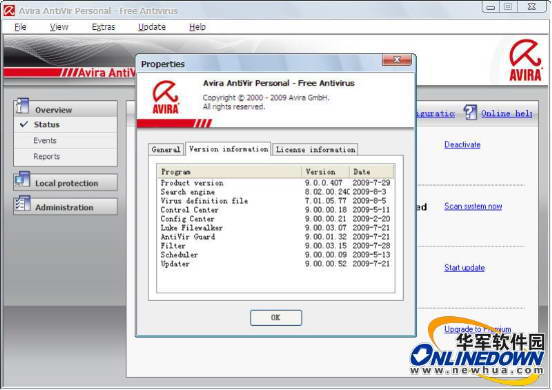Select the Luke Filewalker row
The width and height of the screenshot is (552, 390).
(x=275, y=228)
